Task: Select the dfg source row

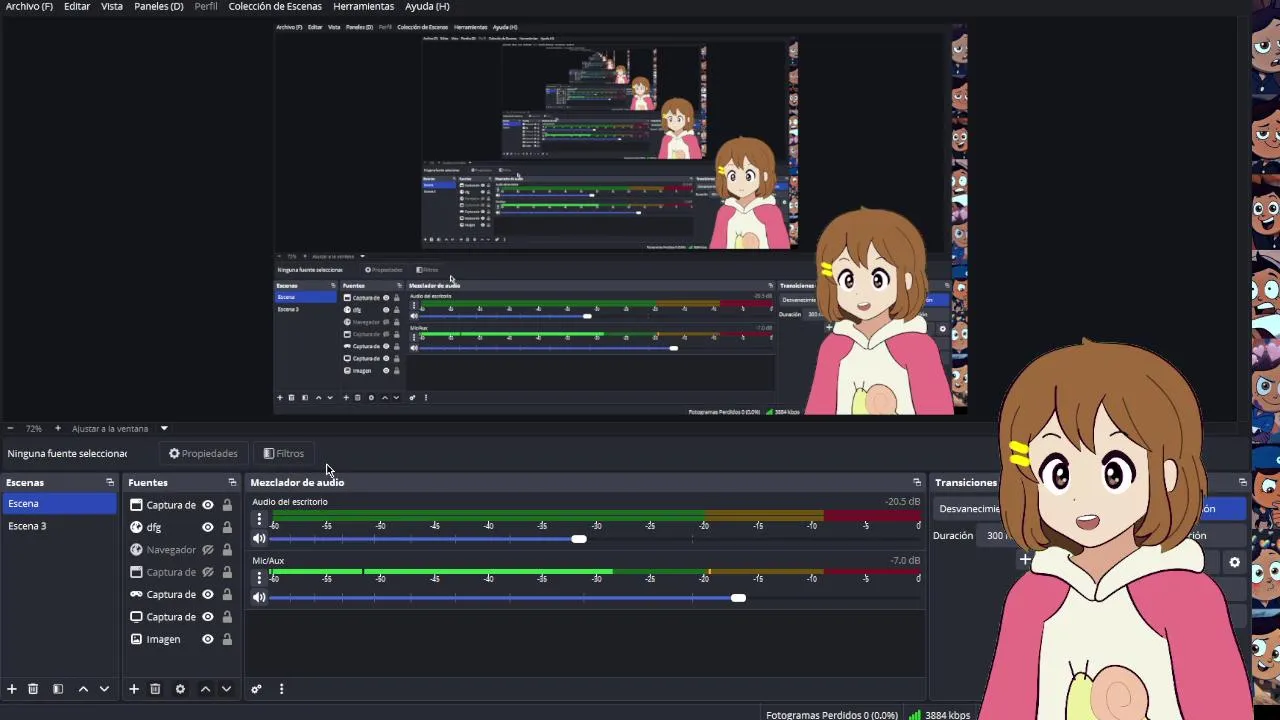Action: (x=181, y=527)
